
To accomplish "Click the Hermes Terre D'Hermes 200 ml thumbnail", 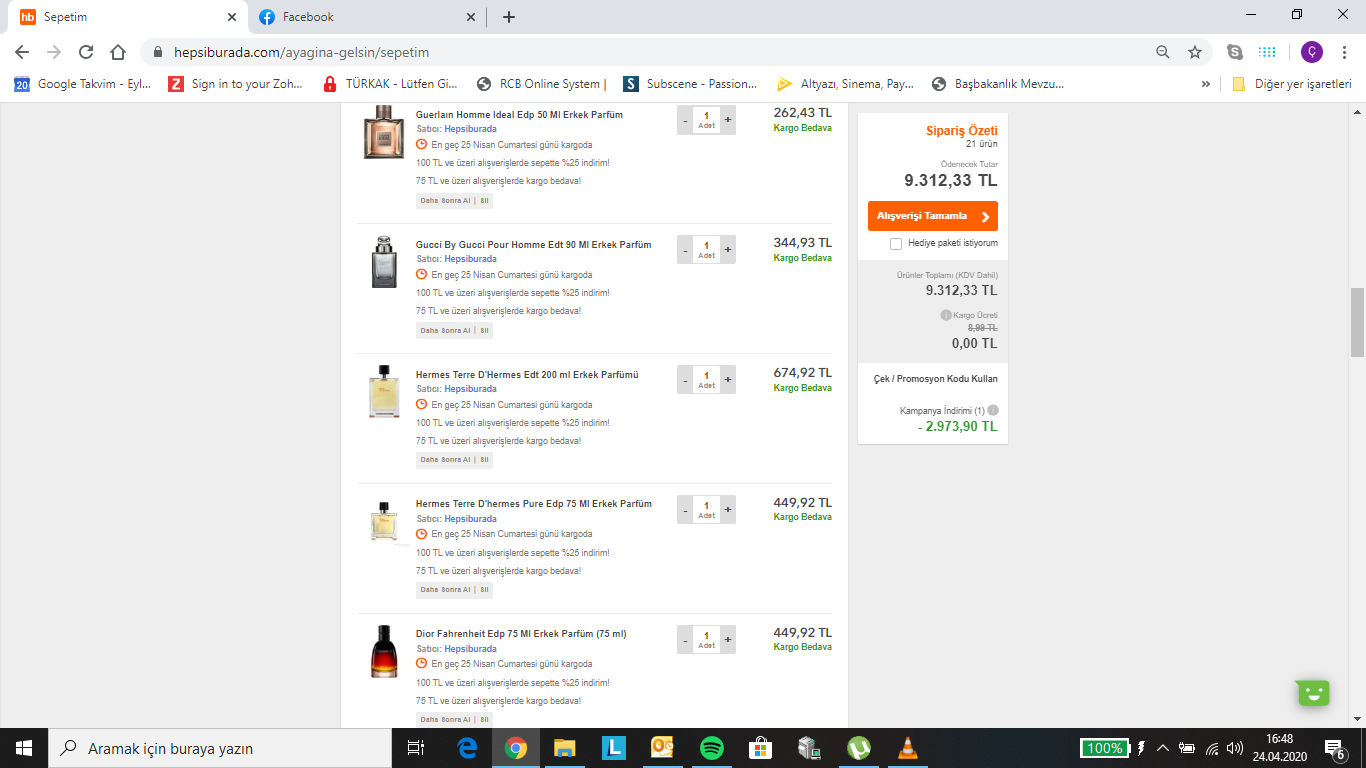I will pyautogui.click(x=384, y=391).
